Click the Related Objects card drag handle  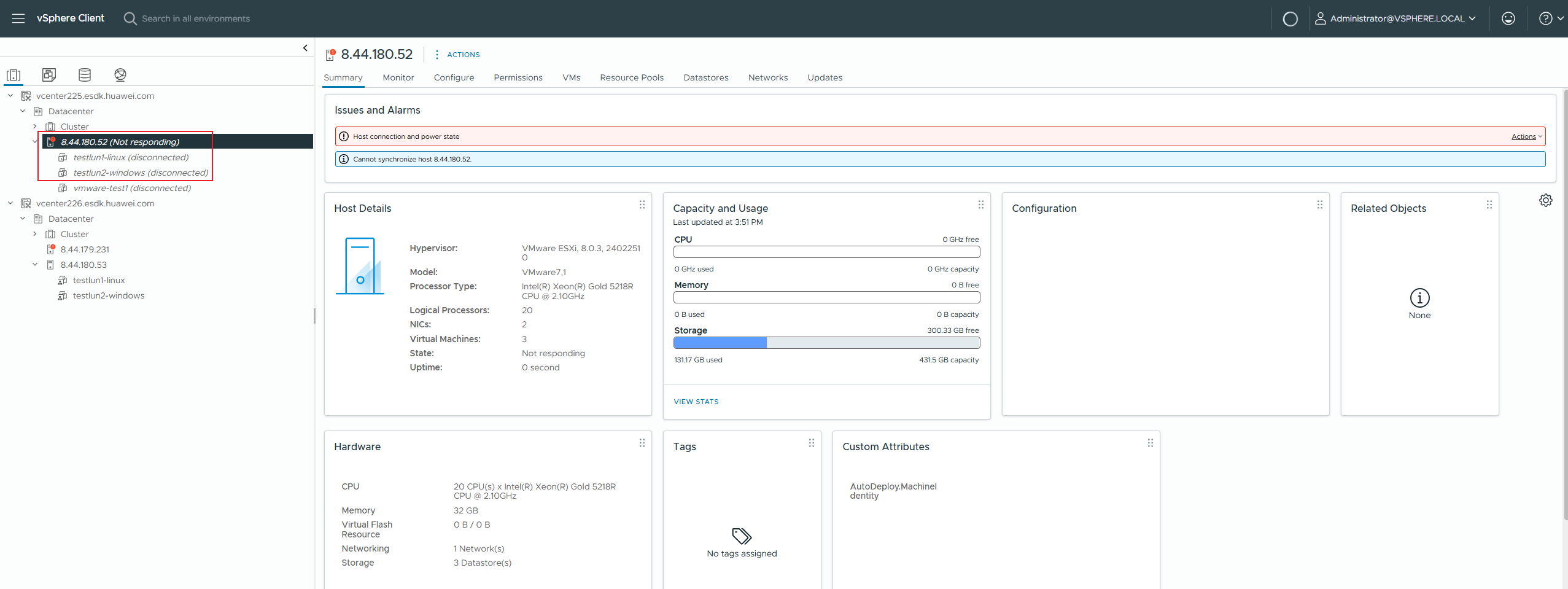point(1489,205)
